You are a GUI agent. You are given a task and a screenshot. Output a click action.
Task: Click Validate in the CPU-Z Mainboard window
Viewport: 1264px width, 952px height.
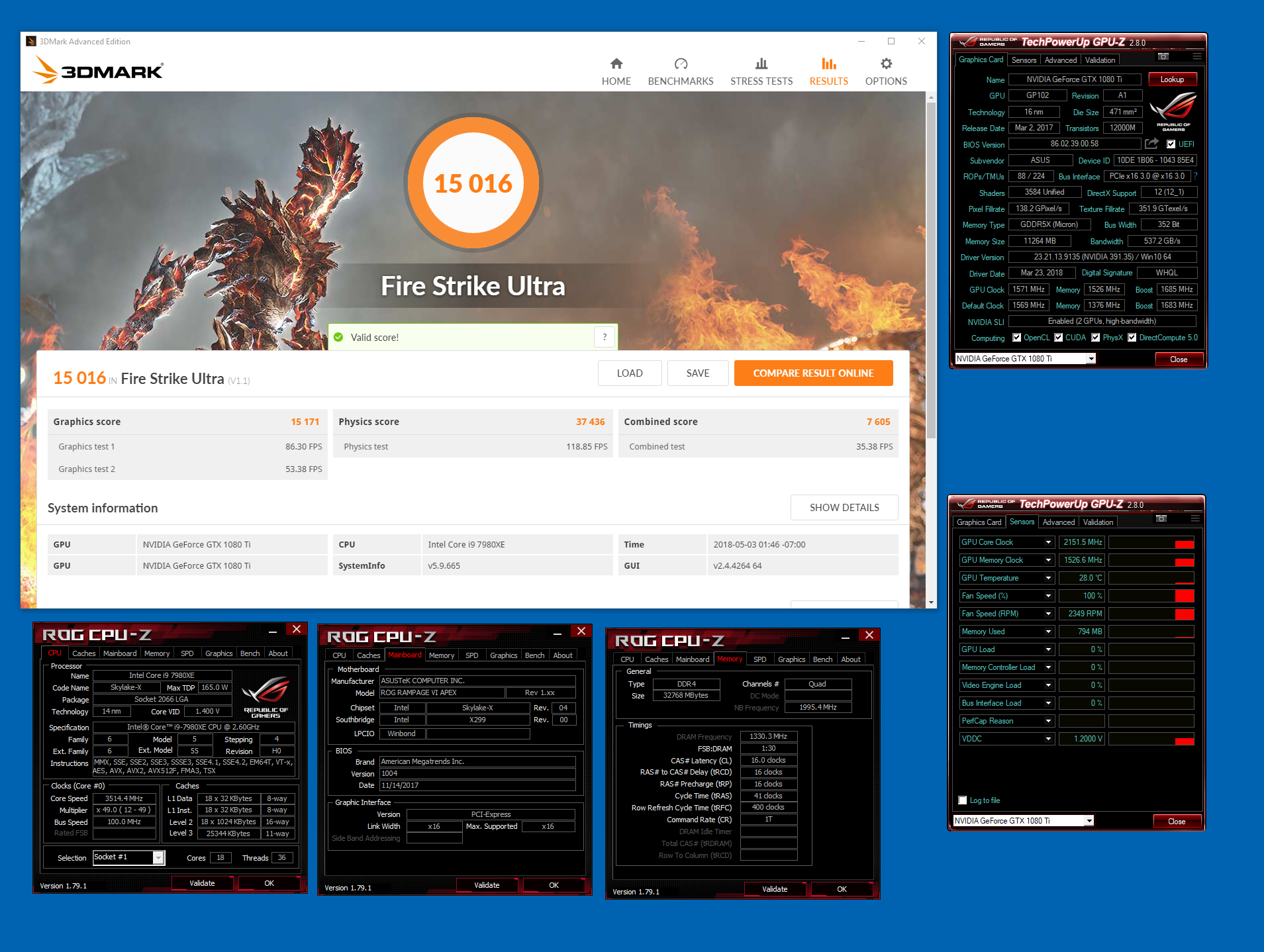tap(487, 885)
